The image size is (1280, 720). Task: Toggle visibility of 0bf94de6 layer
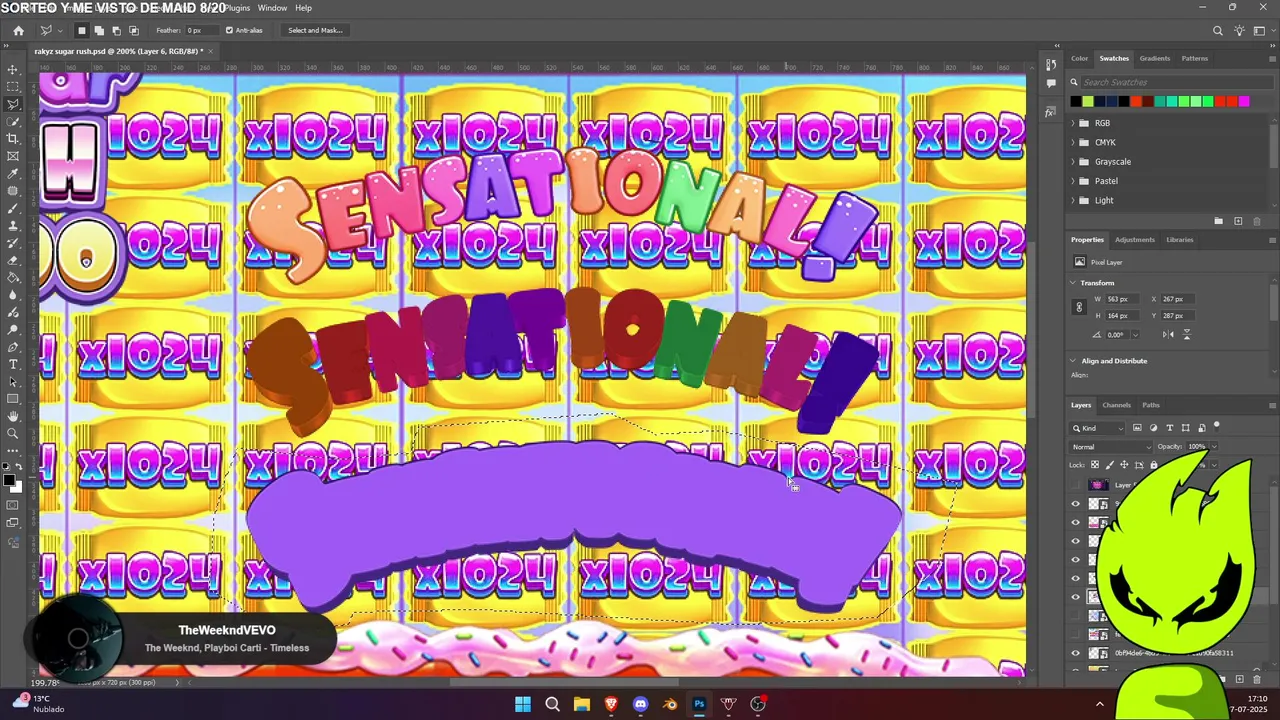(x=1076, y=653)
